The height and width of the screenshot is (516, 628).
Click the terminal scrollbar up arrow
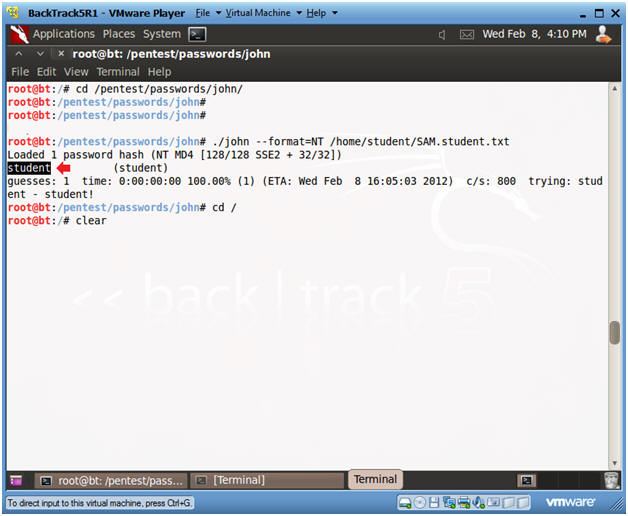pos(614,89)
